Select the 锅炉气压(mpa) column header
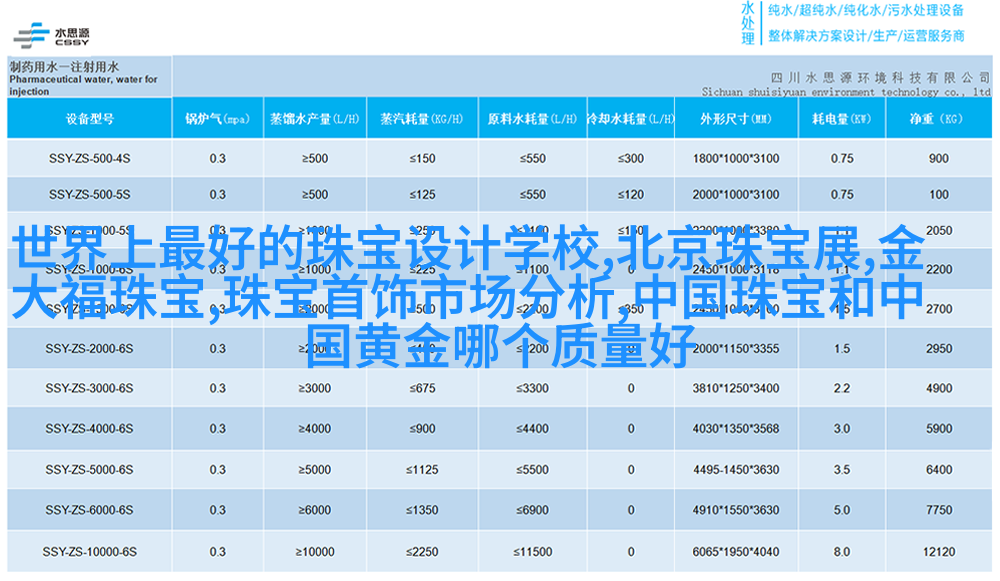 [217, 119]
